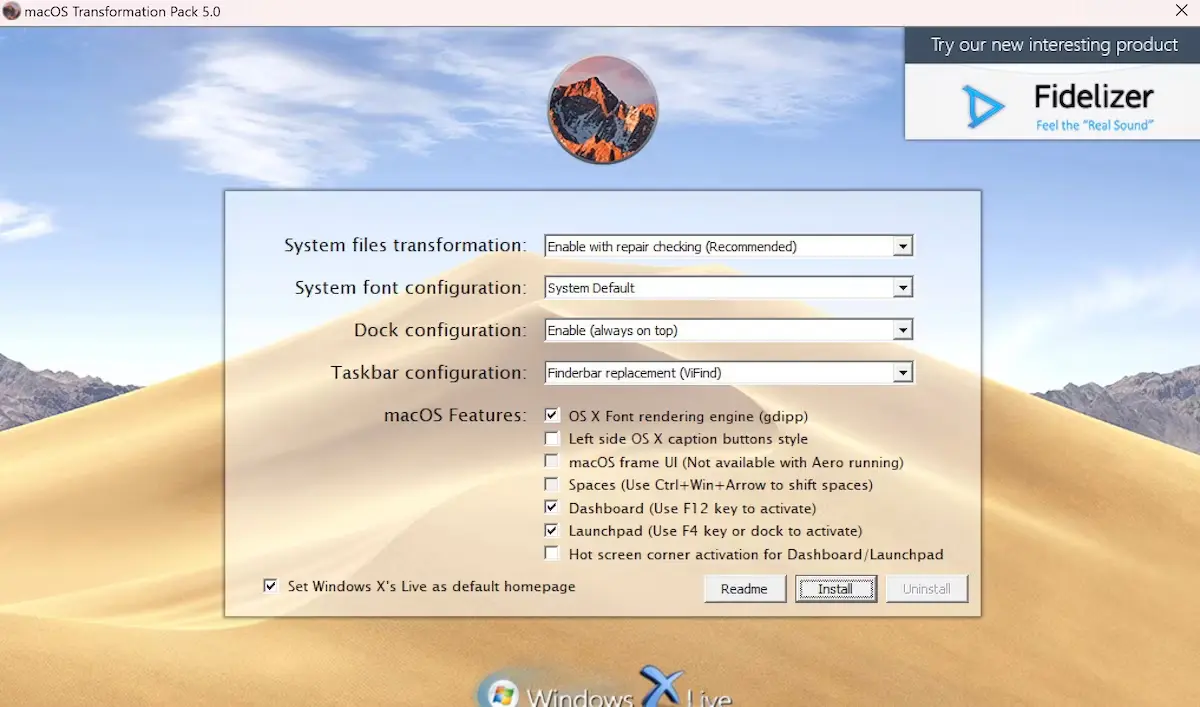
Task: Click the 'System font configuration:' label
Action: (410, 288)
